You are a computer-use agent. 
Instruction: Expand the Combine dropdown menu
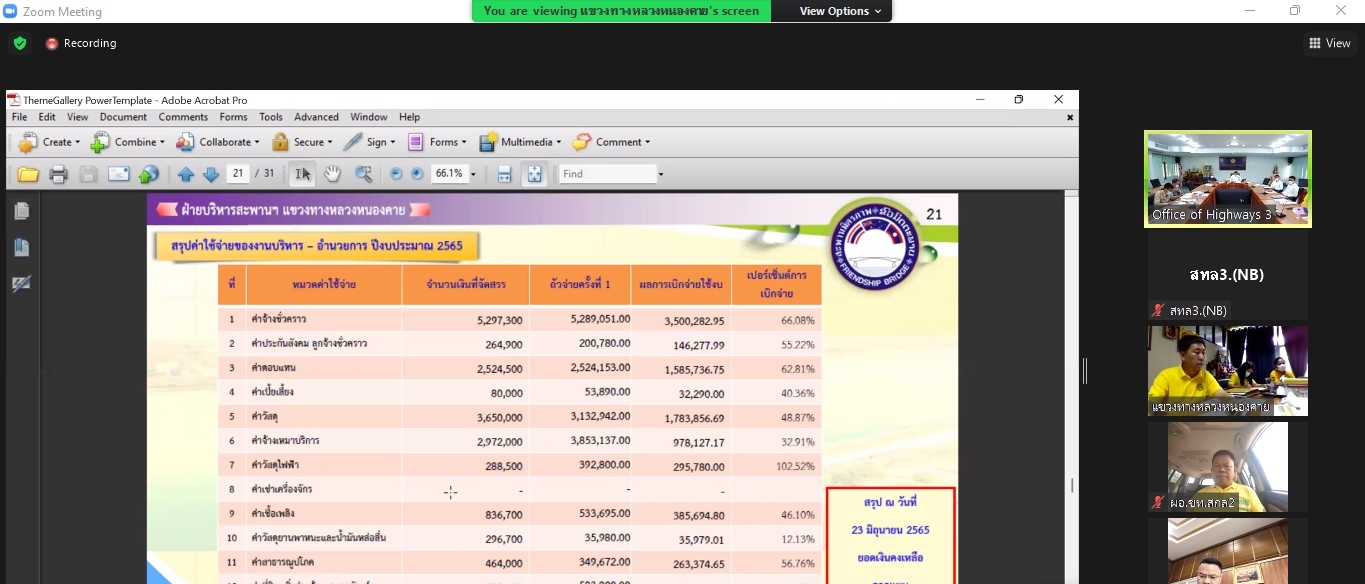click(127, 142)
